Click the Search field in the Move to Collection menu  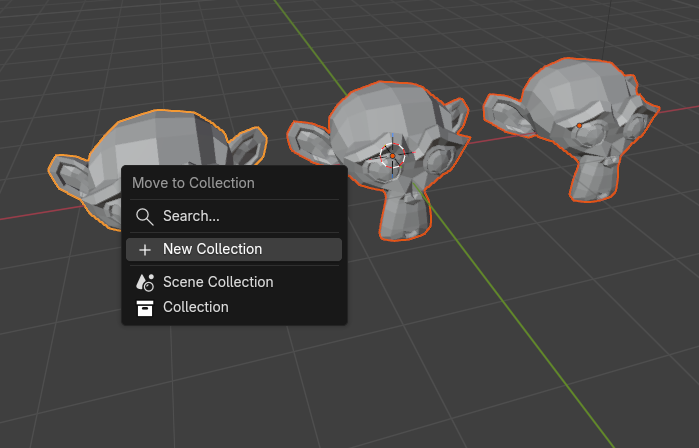(x=234, y=216)
